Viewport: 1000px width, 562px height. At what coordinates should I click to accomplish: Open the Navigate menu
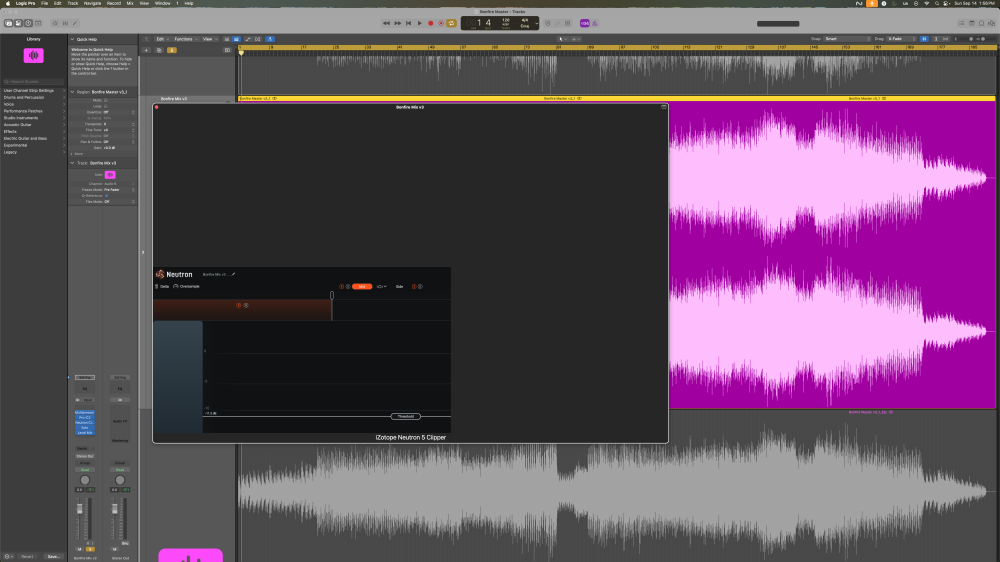tap(92, 3)
